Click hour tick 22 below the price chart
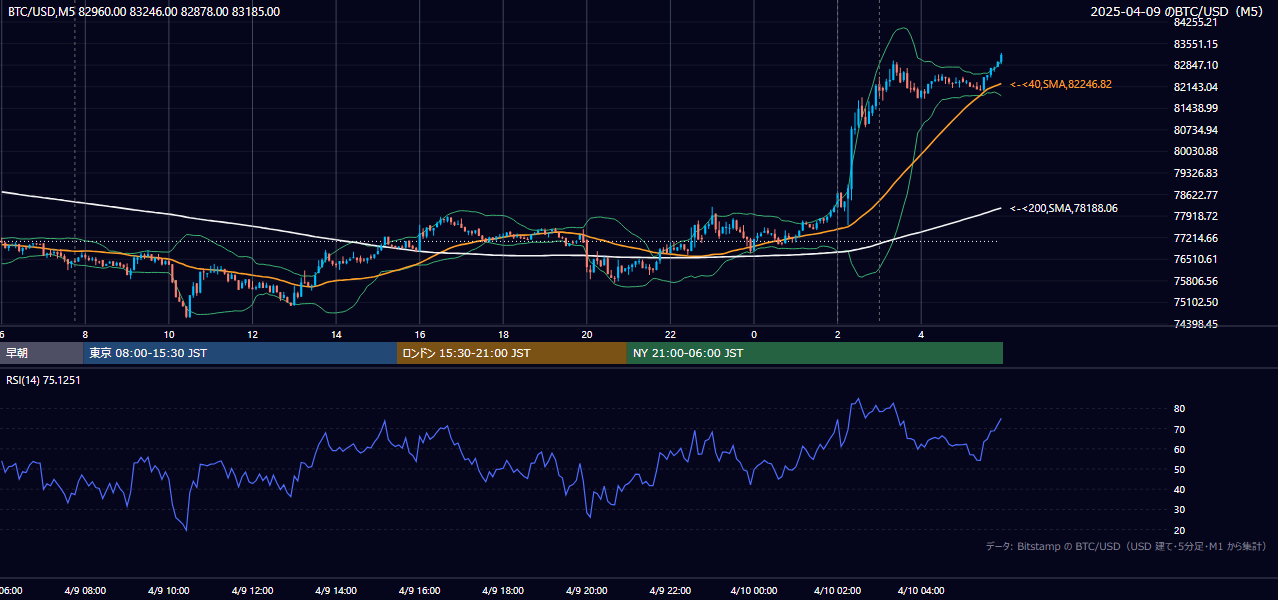Image resolution: width=1278 pixels, height=600 pixels. [x=670, y=334]
